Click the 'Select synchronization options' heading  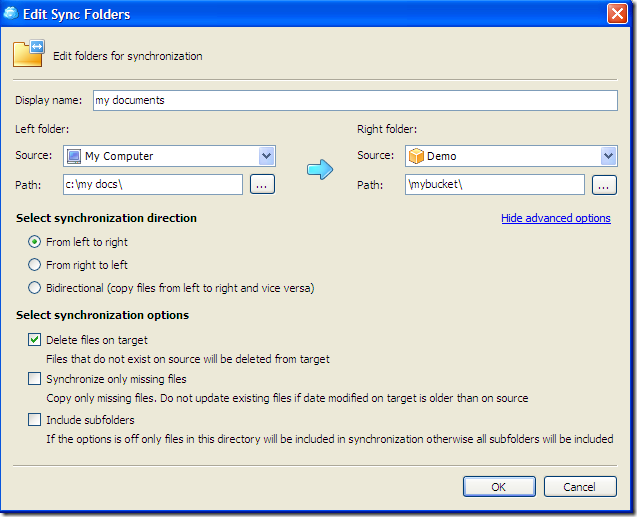102,315
